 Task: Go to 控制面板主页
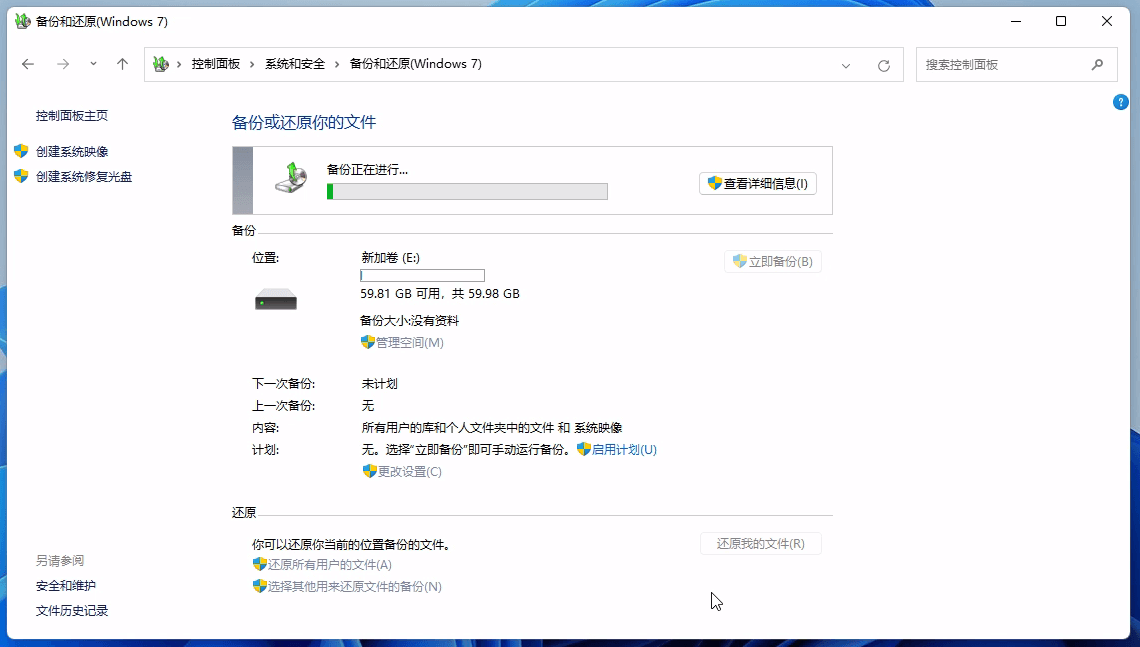point(72,116)
